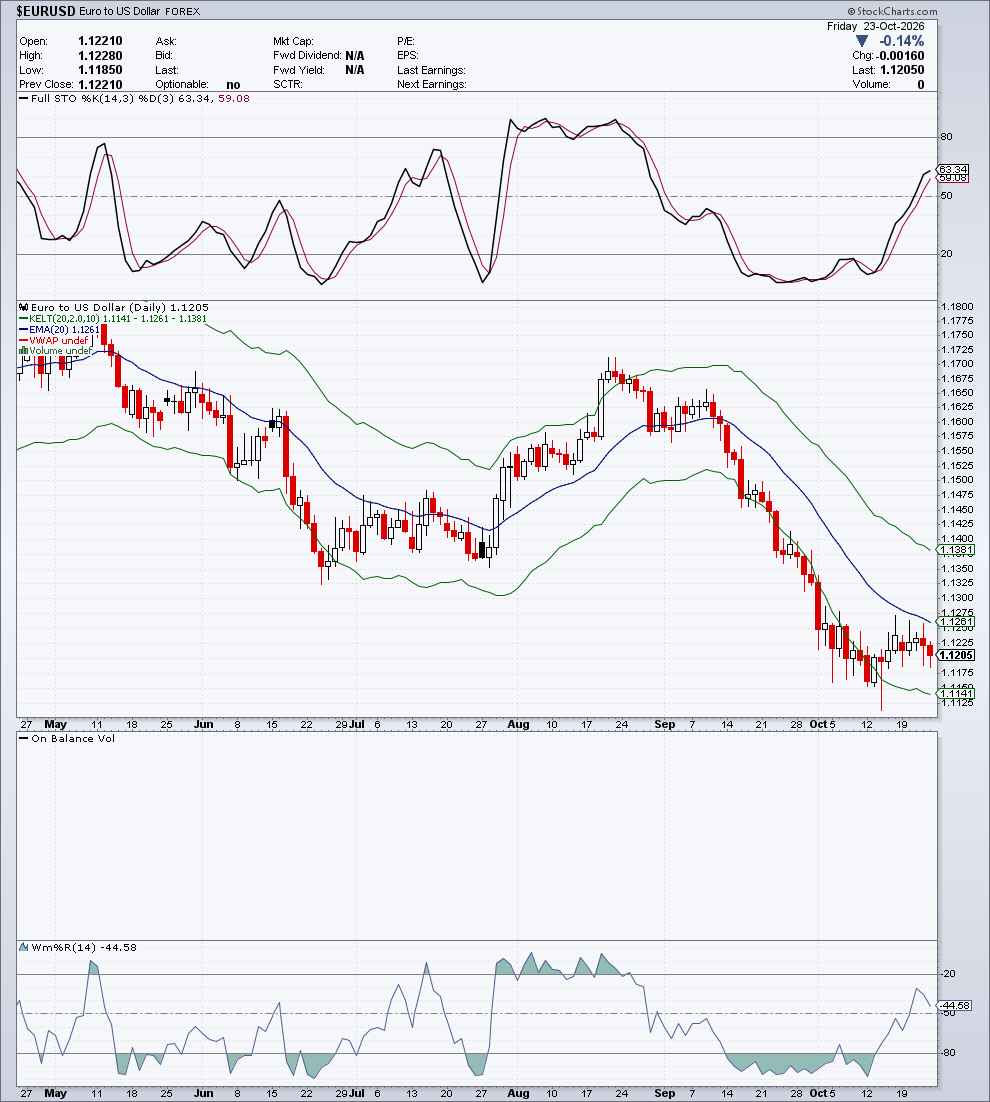Click the 'KELT(20,2.0,10)' legend text
Viewport: 990px width, 1102px height.
coord(65,319)
